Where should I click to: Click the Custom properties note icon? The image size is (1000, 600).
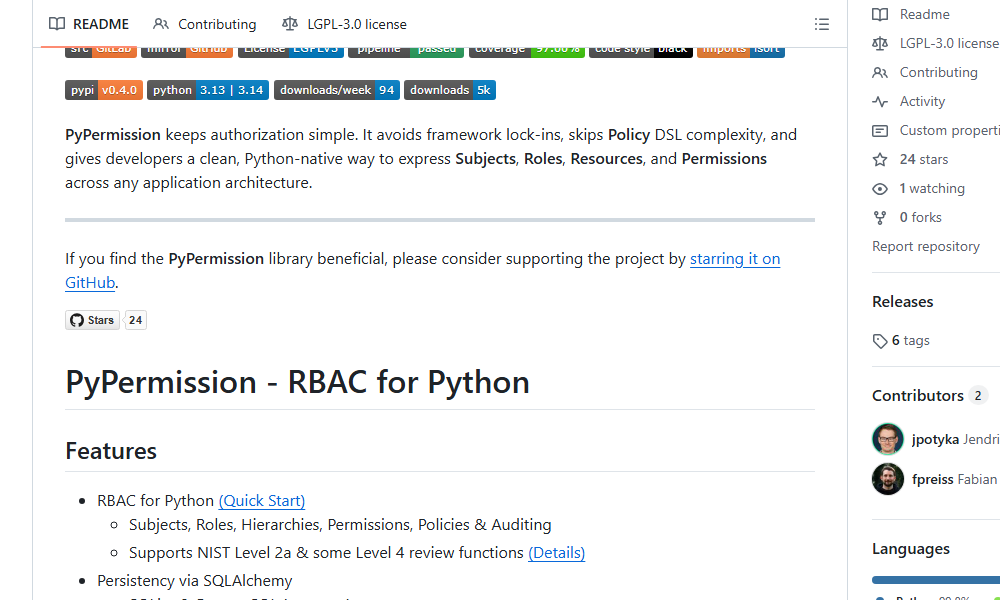(x=880, y=131)
